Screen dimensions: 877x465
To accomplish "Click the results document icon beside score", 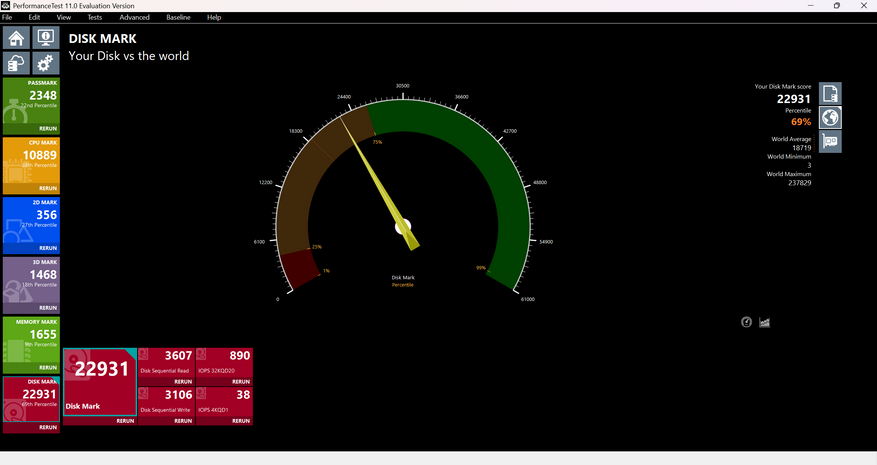I will [x=830, y=93].
